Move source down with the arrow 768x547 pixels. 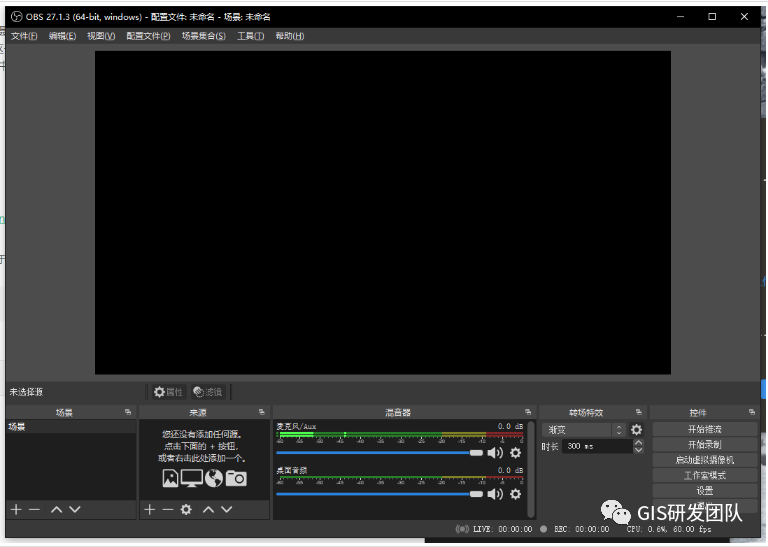[227, 510]
